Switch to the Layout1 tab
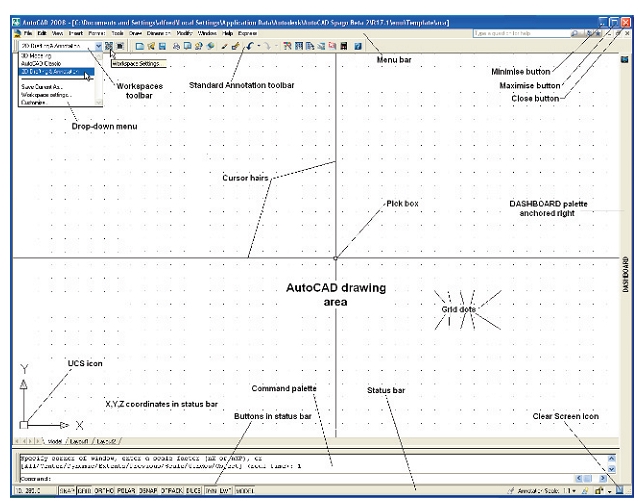639x501 pixels. (x=77, y=440)
